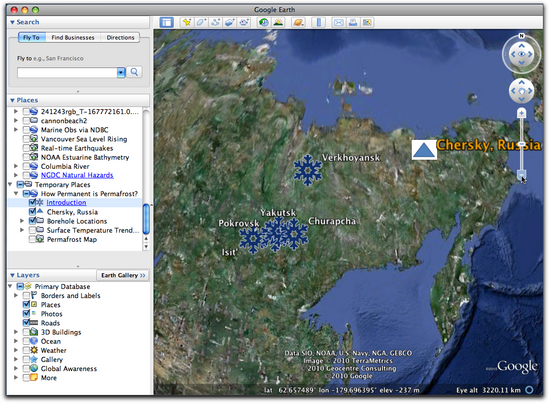
Task: Click the Chersky, Russia triangle placemark
Action: click(424, 150)
